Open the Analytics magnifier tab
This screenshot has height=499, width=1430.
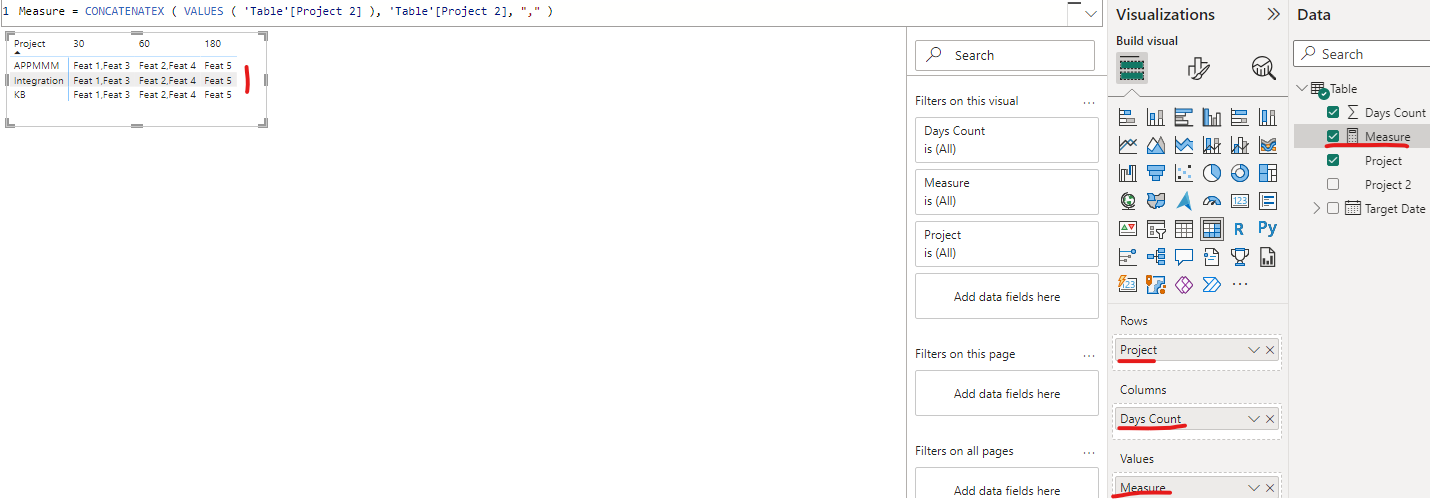point(1264,68)
